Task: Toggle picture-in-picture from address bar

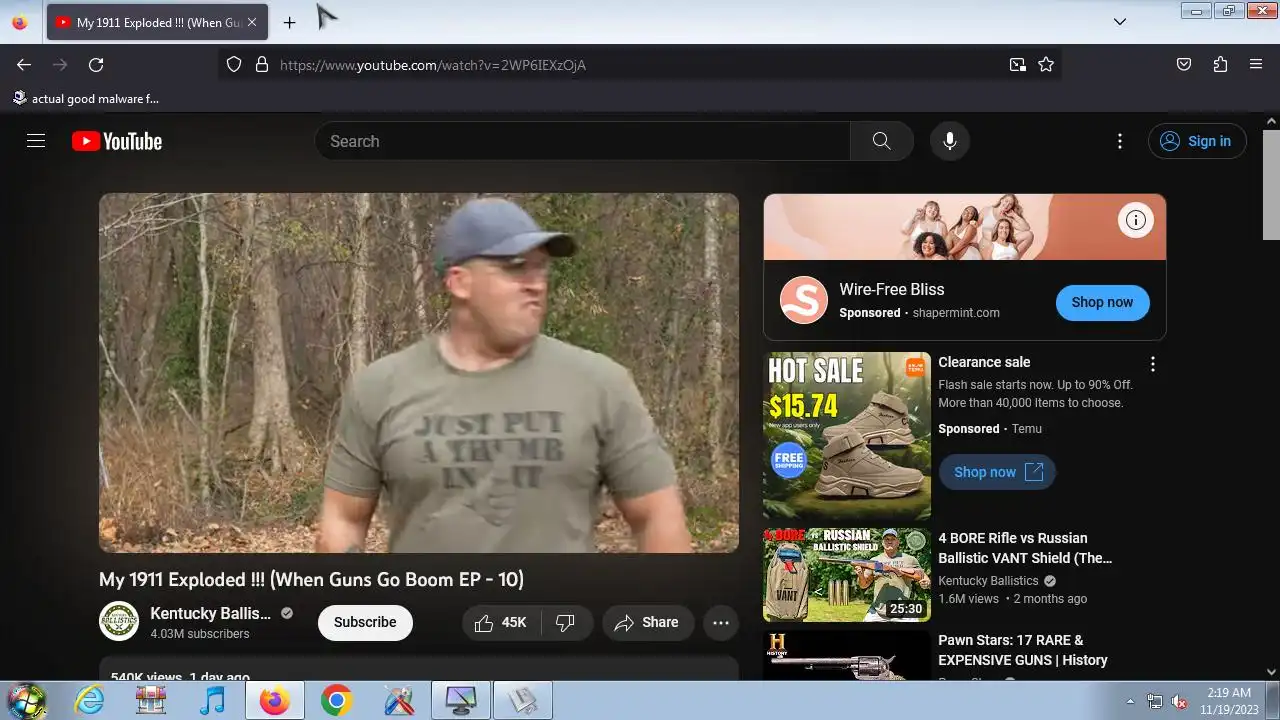Action: pos(1017,64)
